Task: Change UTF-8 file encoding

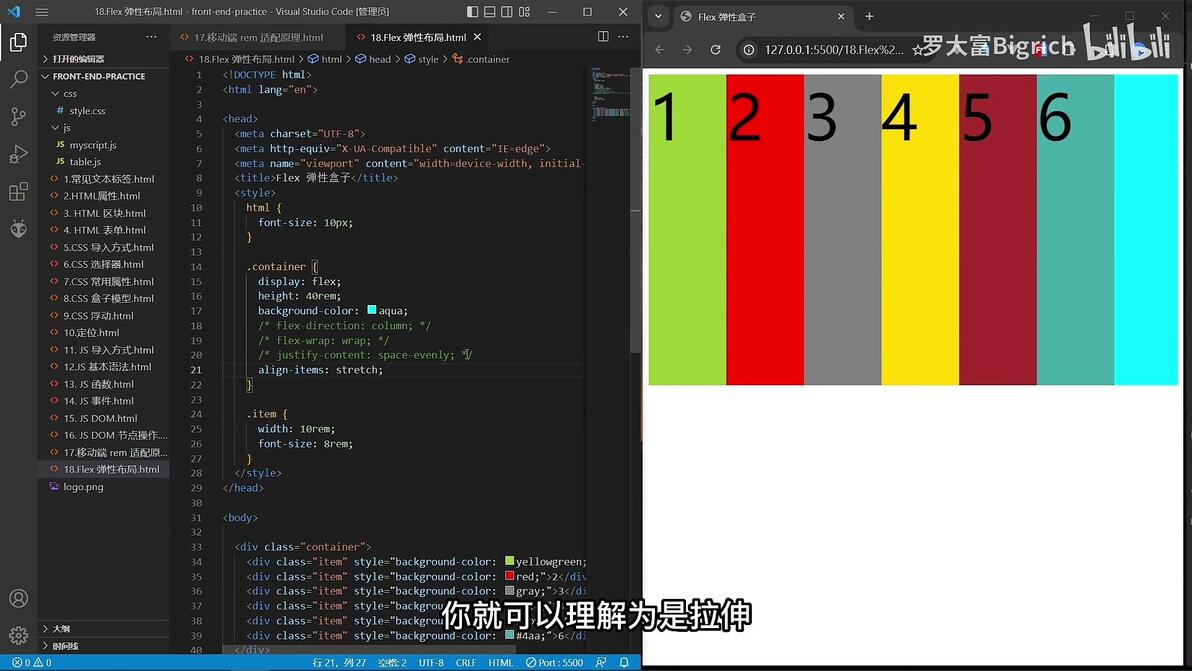Action: point(431,663)
